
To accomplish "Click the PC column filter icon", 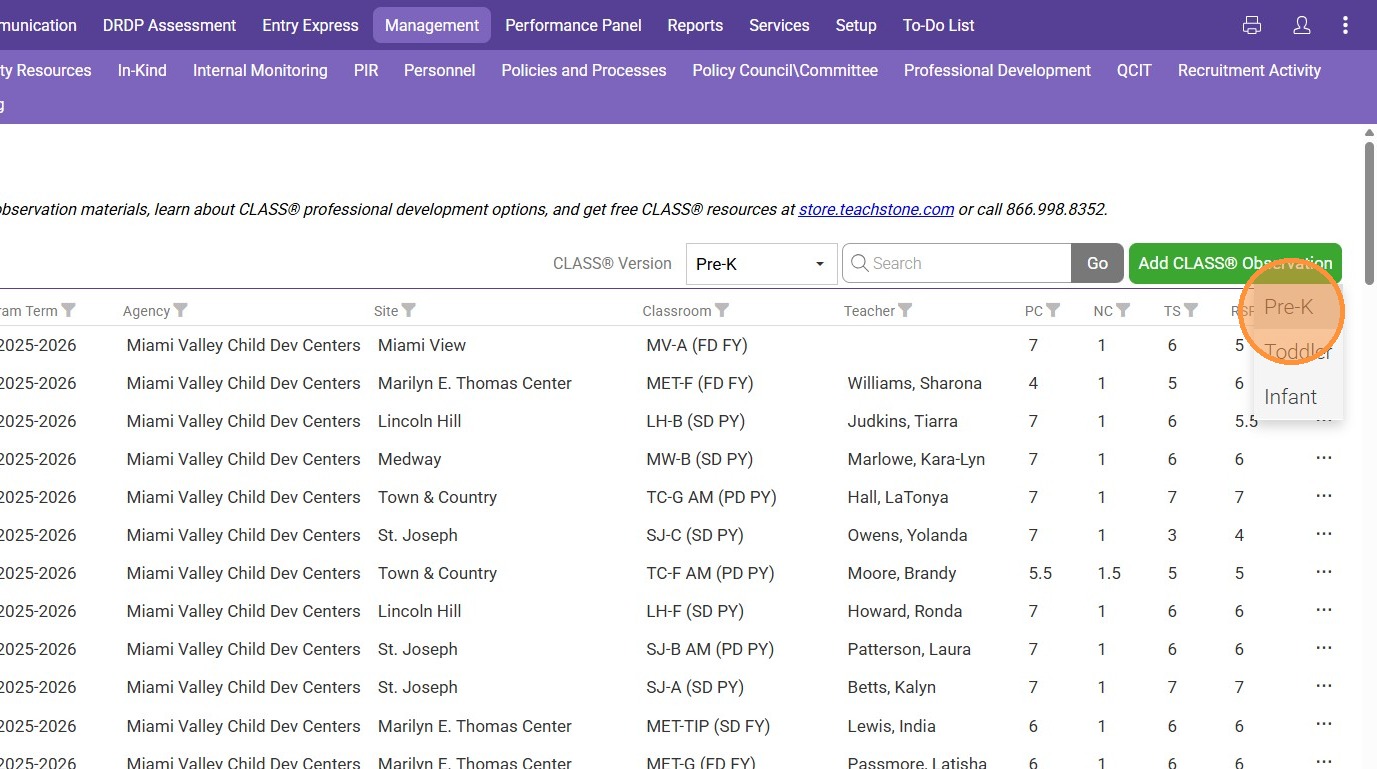I will pos(1053,311).
